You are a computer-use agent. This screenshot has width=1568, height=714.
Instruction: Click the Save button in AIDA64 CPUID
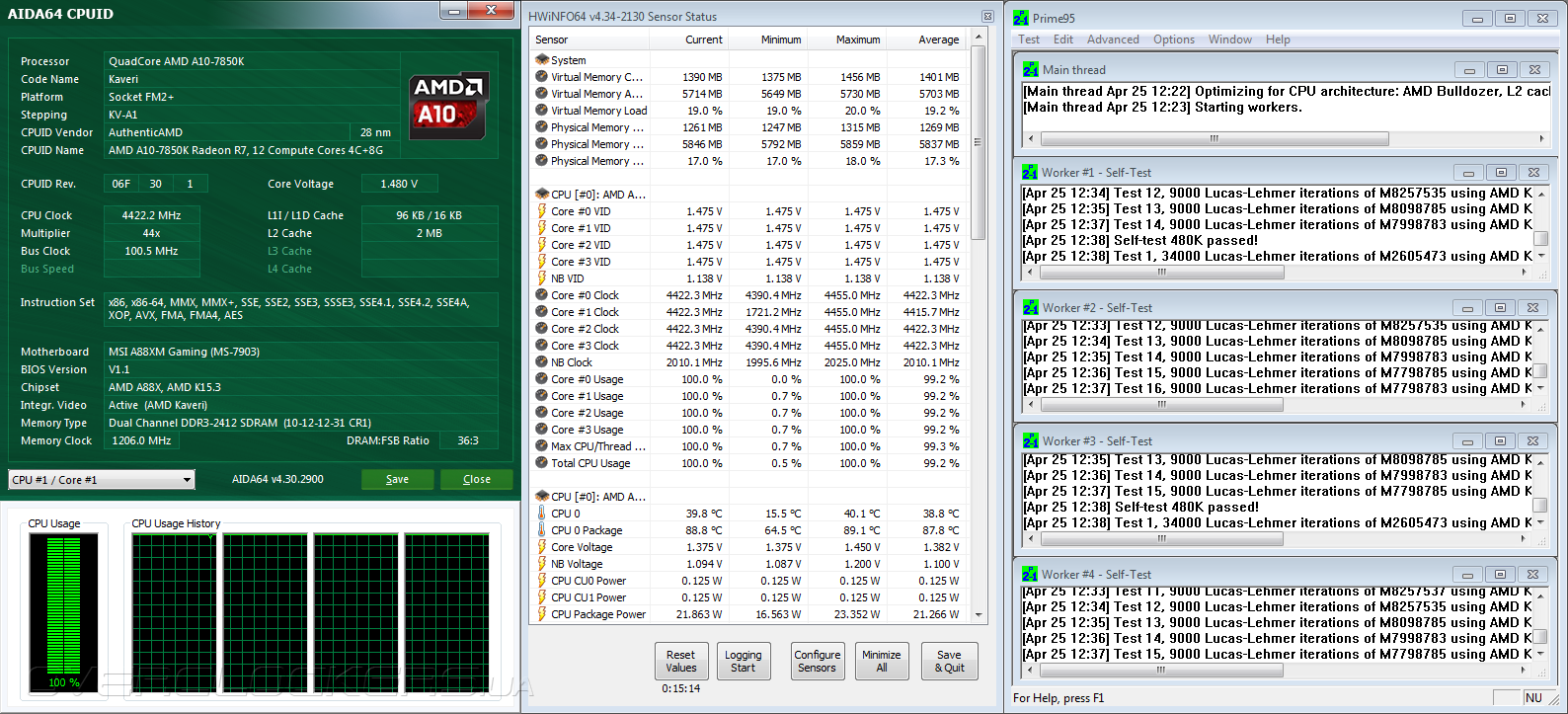point(397,479)
